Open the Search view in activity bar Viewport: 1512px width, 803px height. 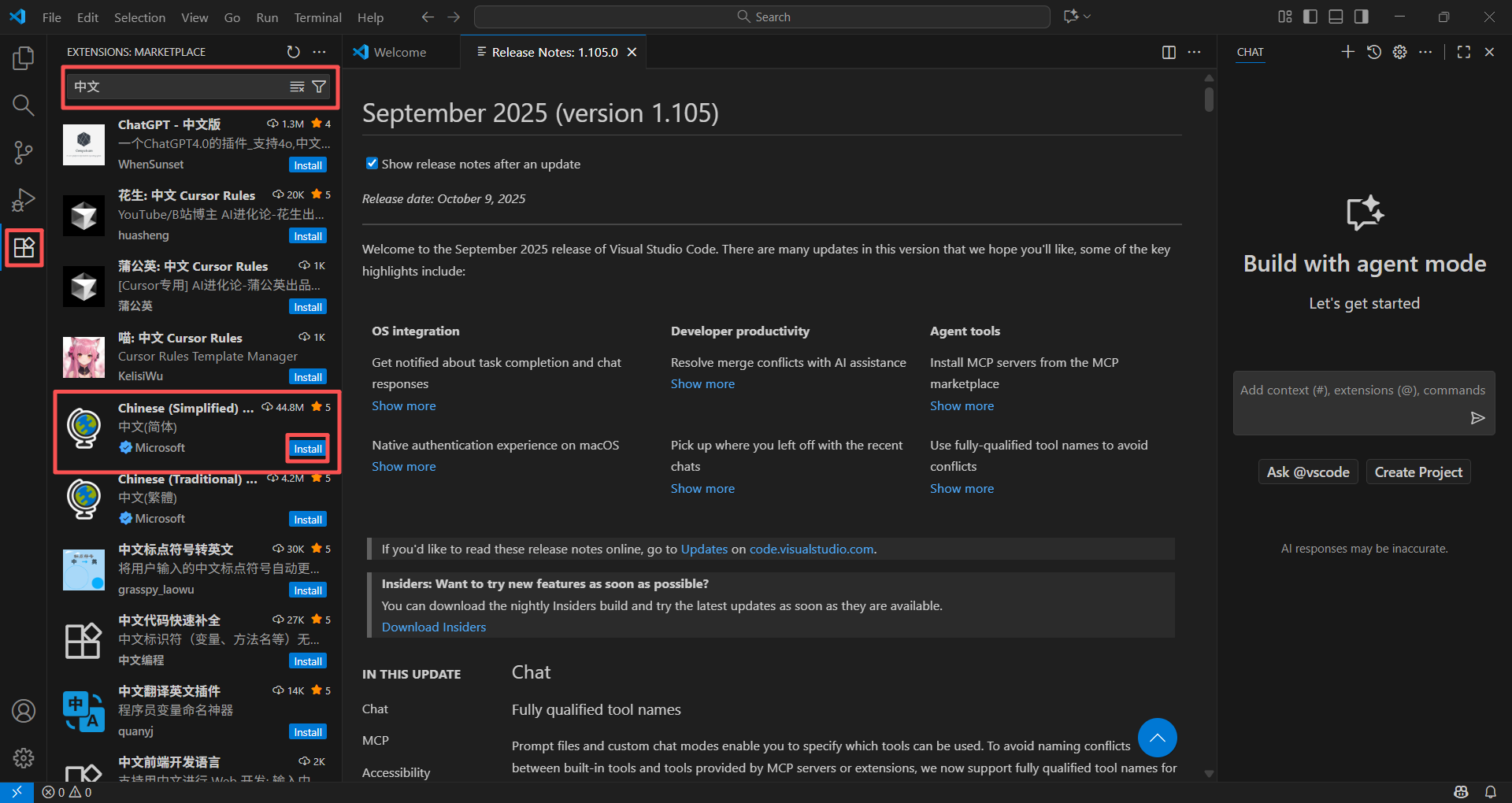pos(24,105)
